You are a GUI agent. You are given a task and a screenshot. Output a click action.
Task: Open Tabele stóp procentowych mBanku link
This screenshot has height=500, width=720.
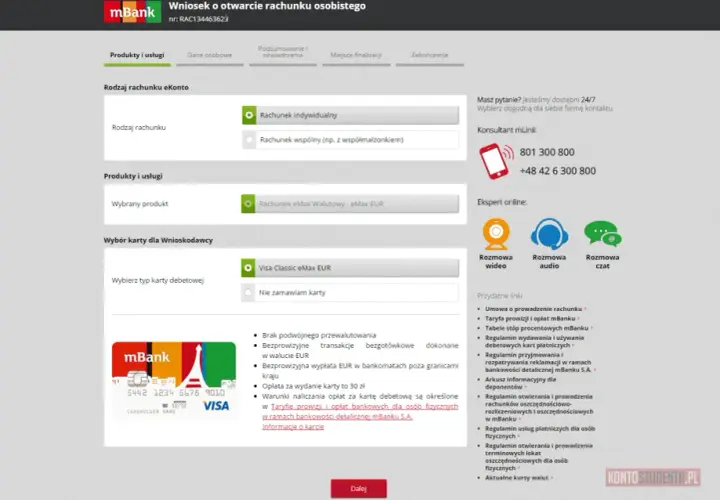click(537, 328)
